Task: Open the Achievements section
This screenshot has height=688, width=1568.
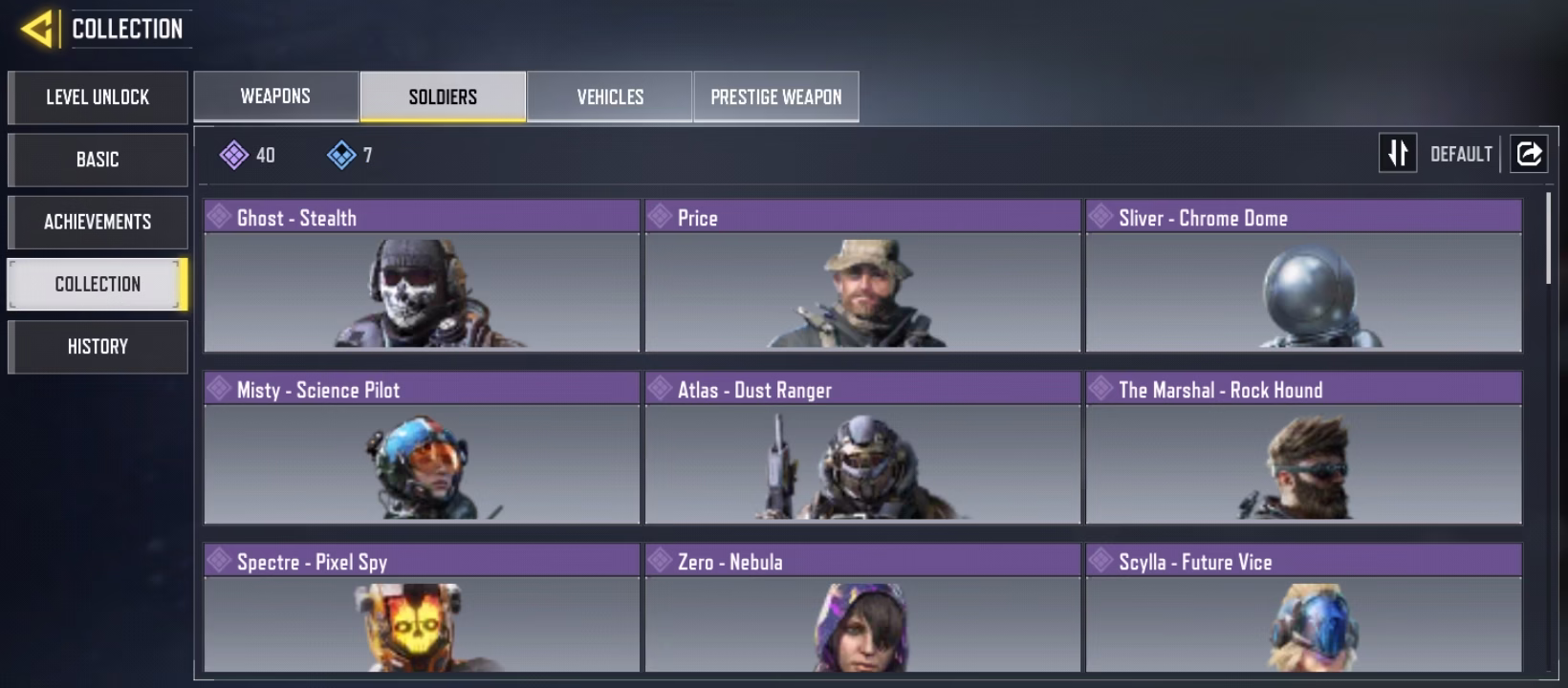Action: click(x=98, y=222)
